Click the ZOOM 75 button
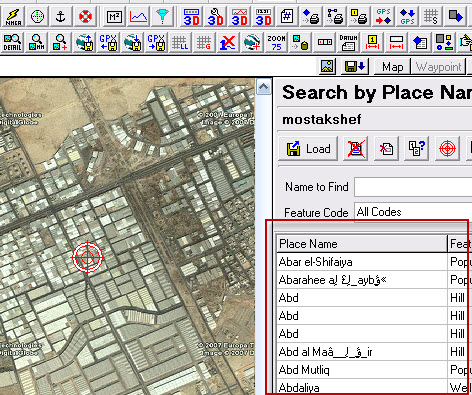 (x=276, y=42)
